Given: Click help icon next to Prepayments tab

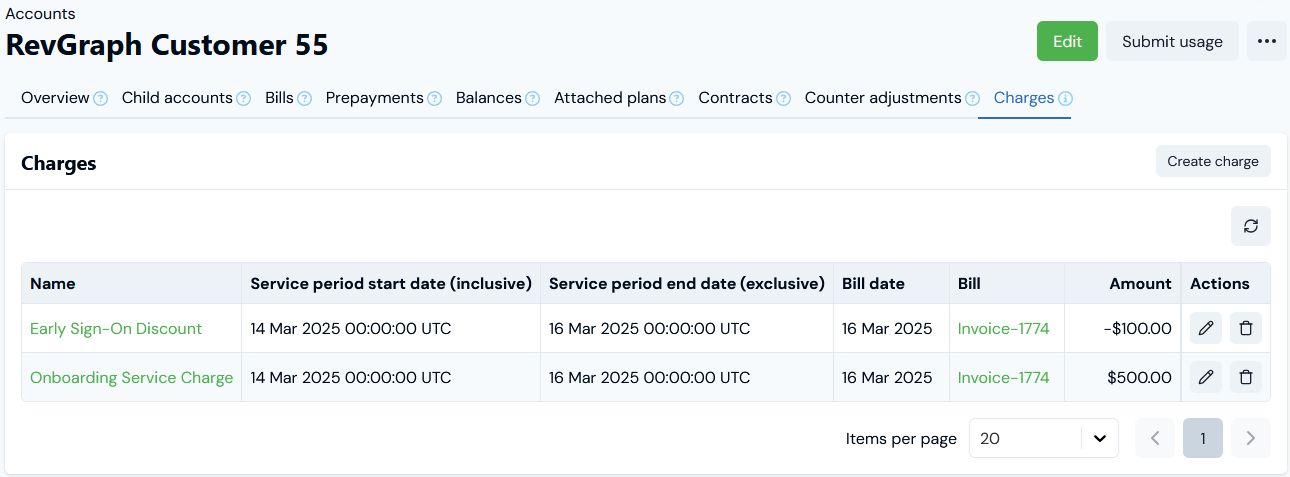Looking at the screenshot, I should click(434, 99).
